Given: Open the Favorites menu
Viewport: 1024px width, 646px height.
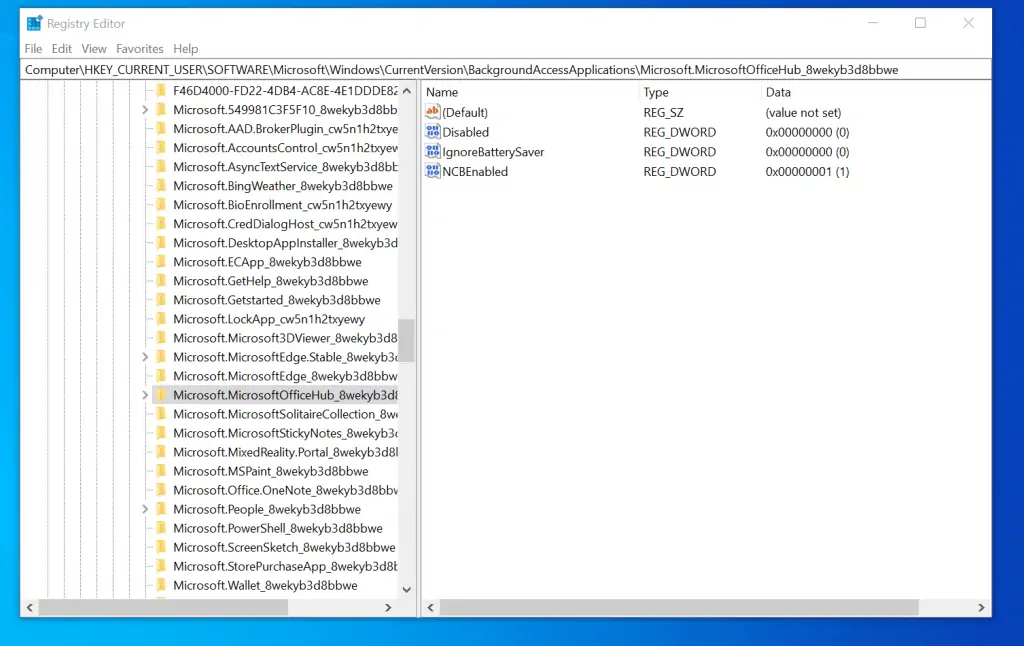Looking at the screenshot, I should coord(139,48).
